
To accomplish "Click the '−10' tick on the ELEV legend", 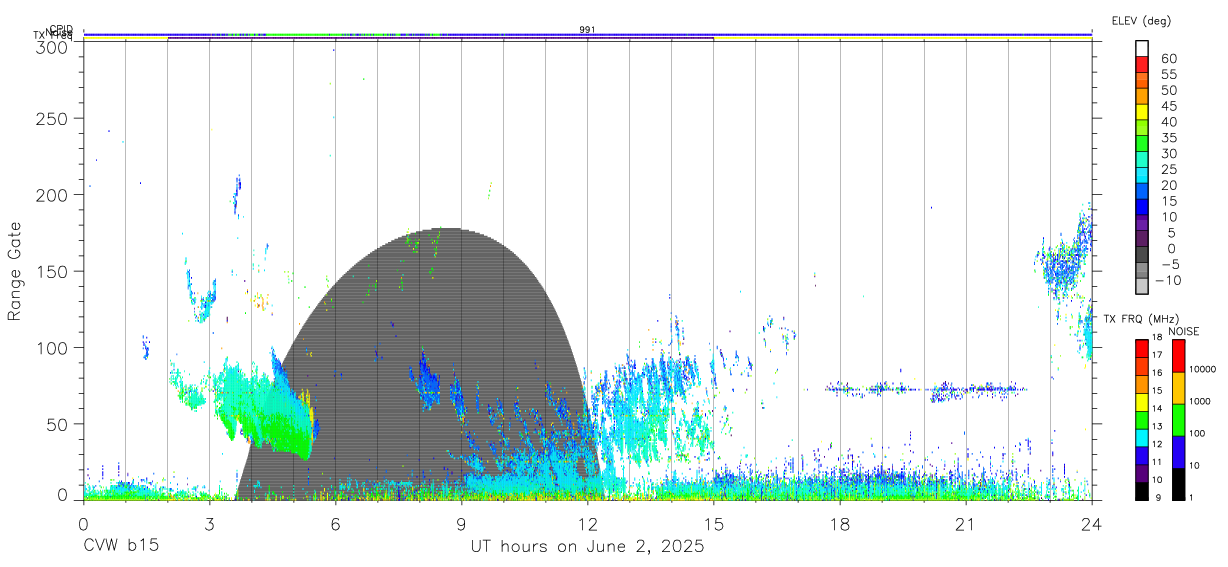I will [x=1168, y=281].
